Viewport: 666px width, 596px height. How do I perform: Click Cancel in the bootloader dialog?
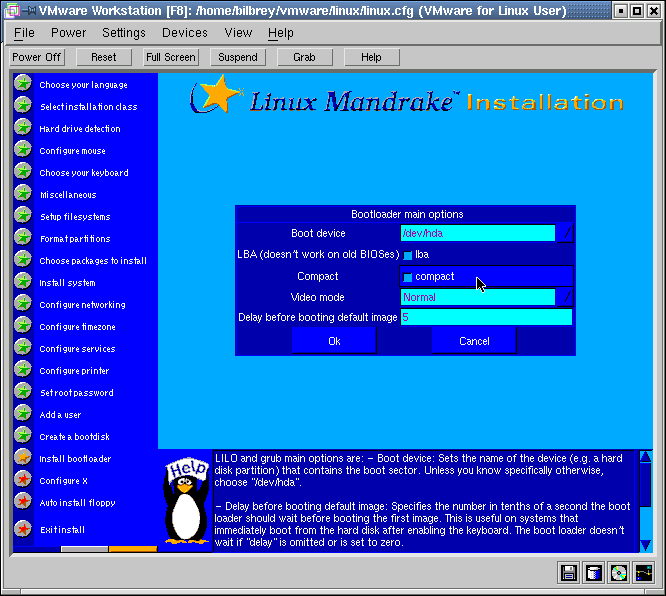coord(474,341)
